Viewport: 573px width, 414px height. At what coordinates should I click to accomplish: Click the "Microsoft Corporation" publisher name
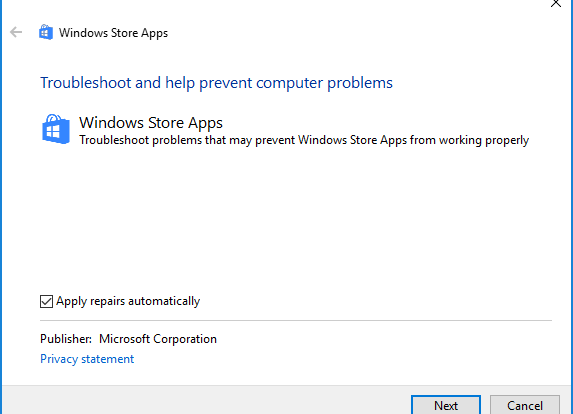pos(158,339)
